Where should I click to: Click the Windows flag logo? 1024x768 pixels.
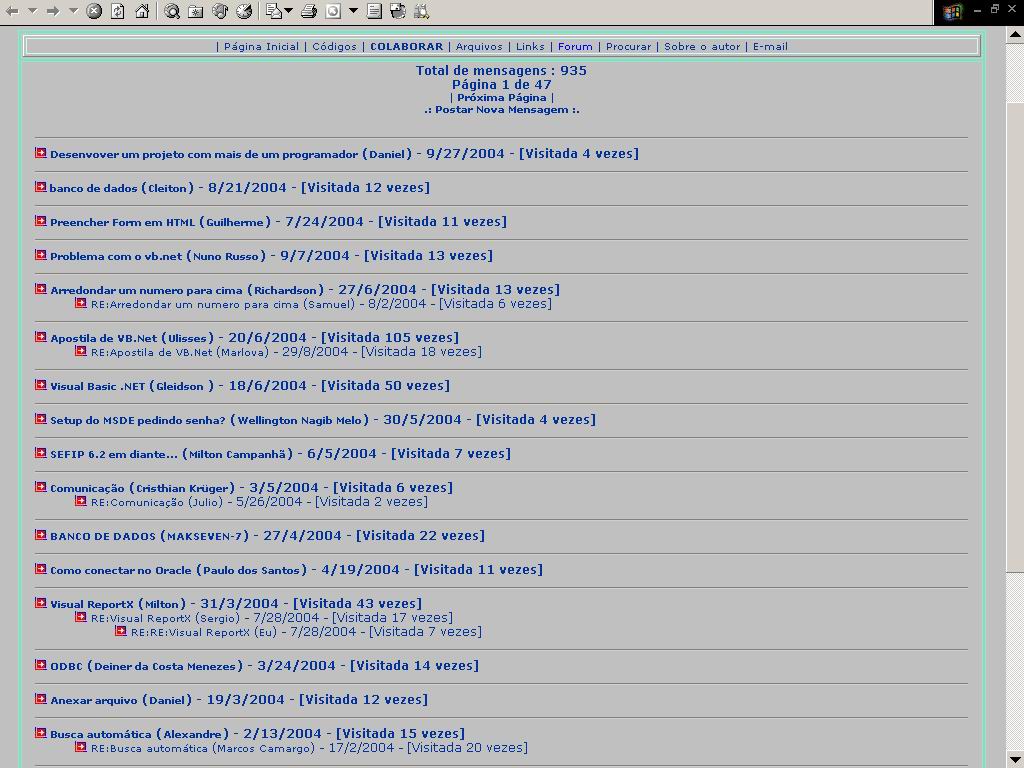[x=953, y=12]
